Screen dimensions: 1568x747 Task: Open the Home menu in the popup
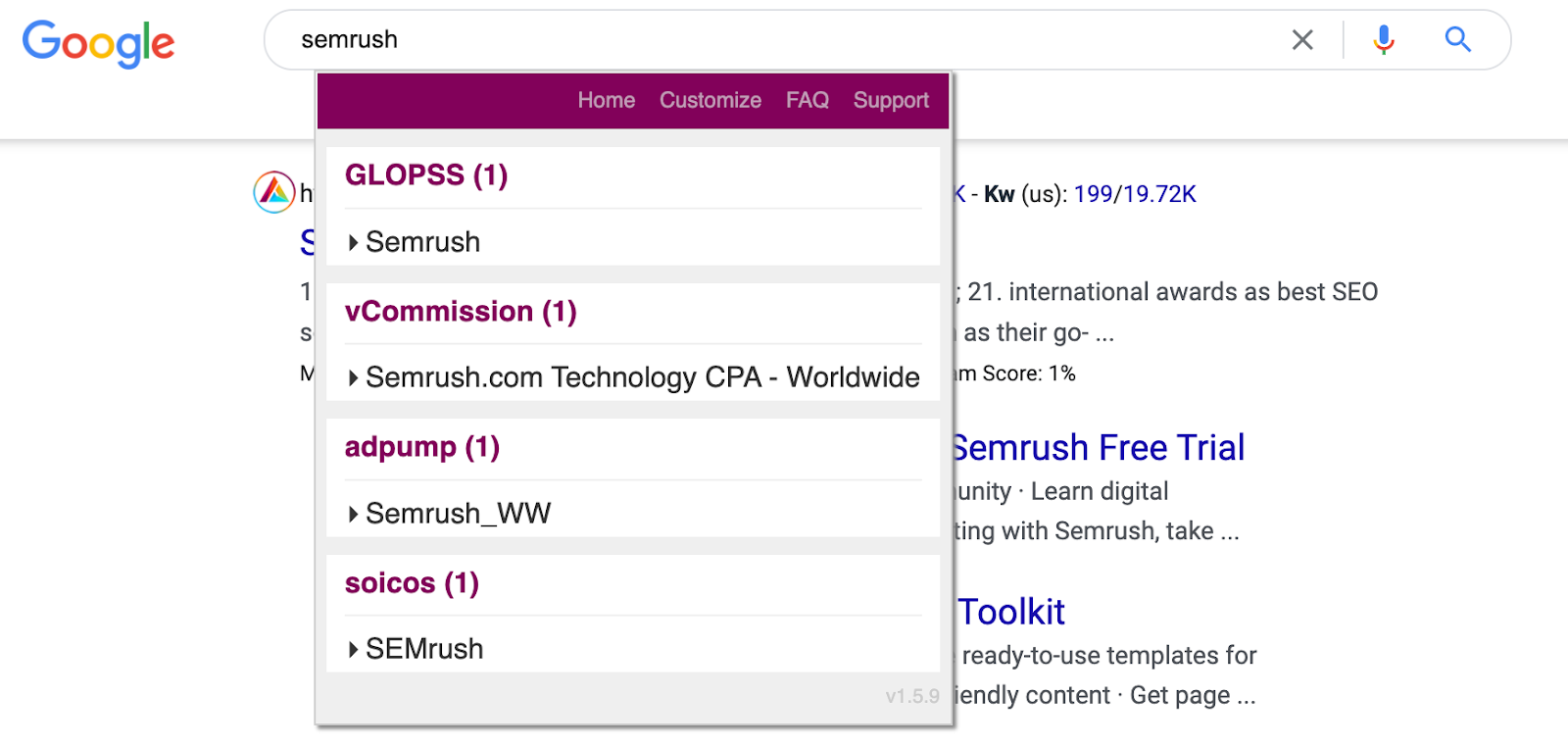(x=606, y=100)
